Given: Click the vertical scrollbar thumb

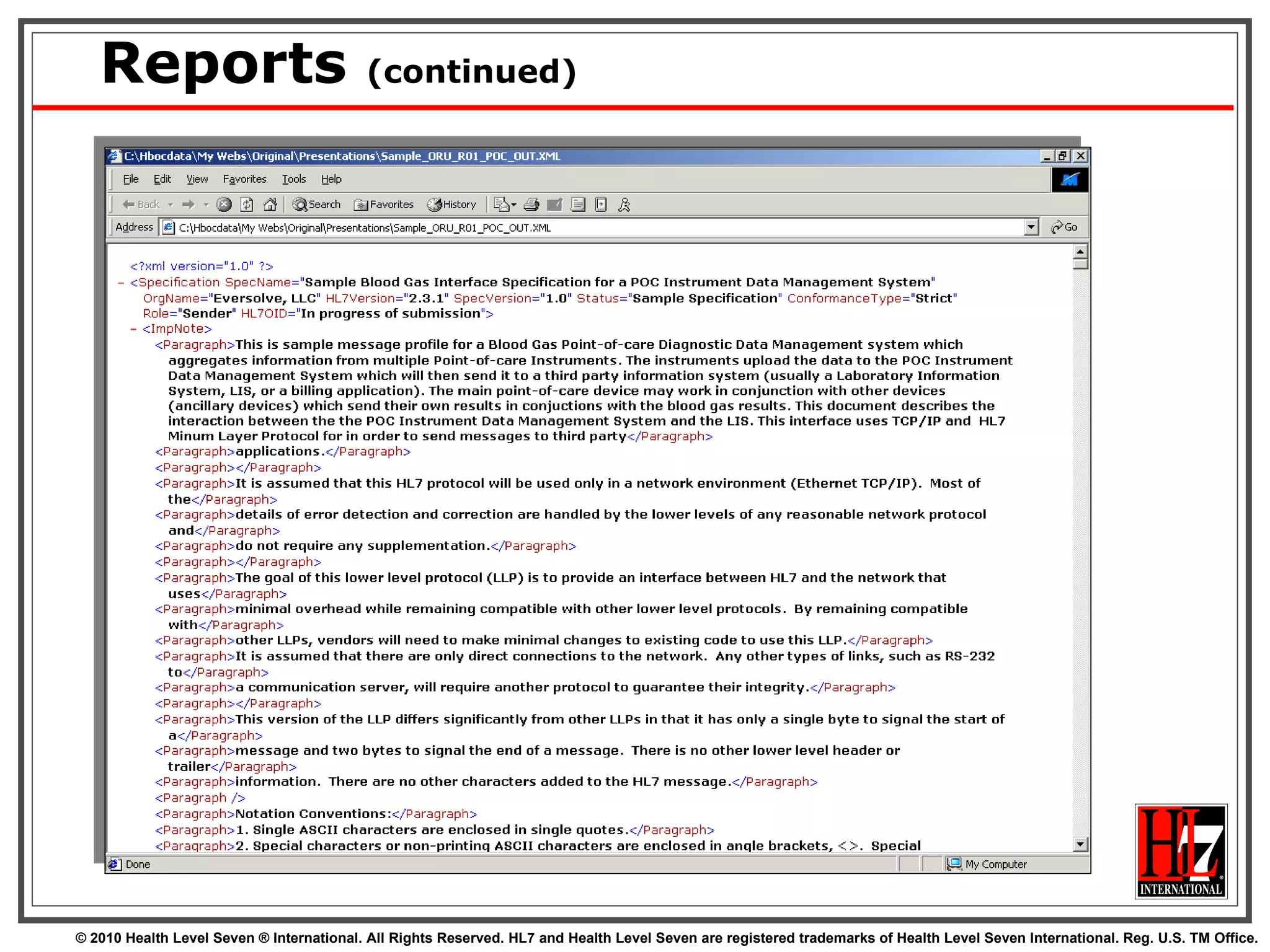Looking at the screenshot, I should click(x=1080, y=264).
